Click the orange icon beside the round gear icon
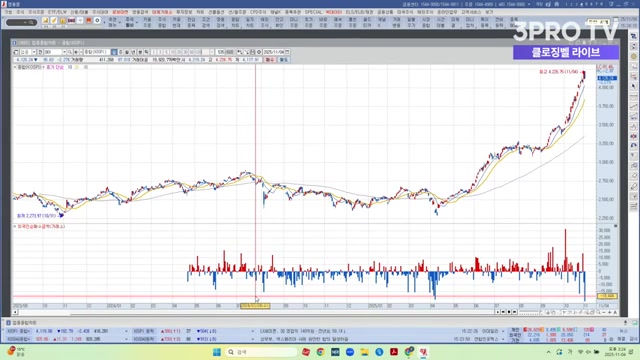 pos(89,20)
